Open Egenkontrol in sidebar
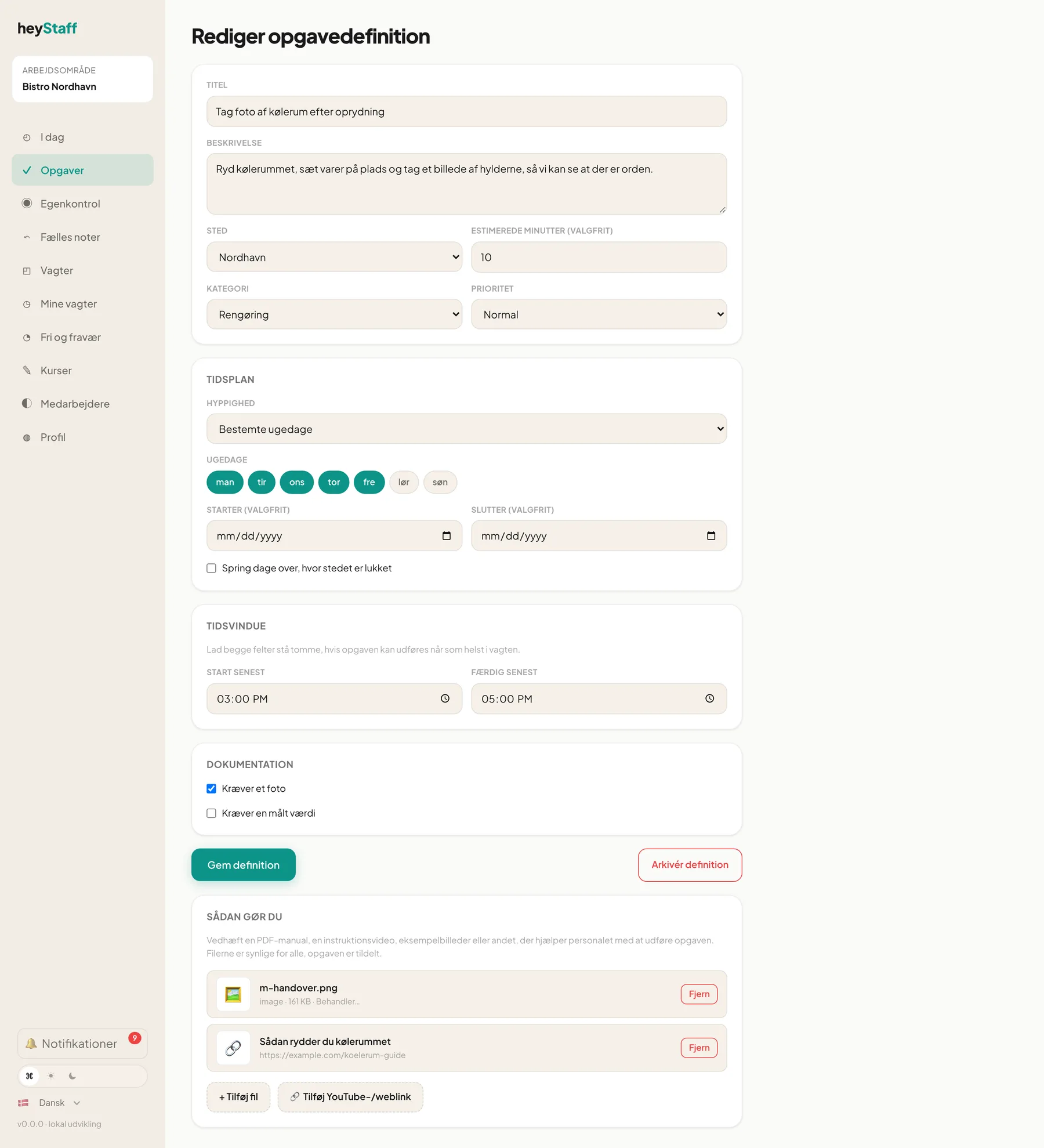 [82, 204]
